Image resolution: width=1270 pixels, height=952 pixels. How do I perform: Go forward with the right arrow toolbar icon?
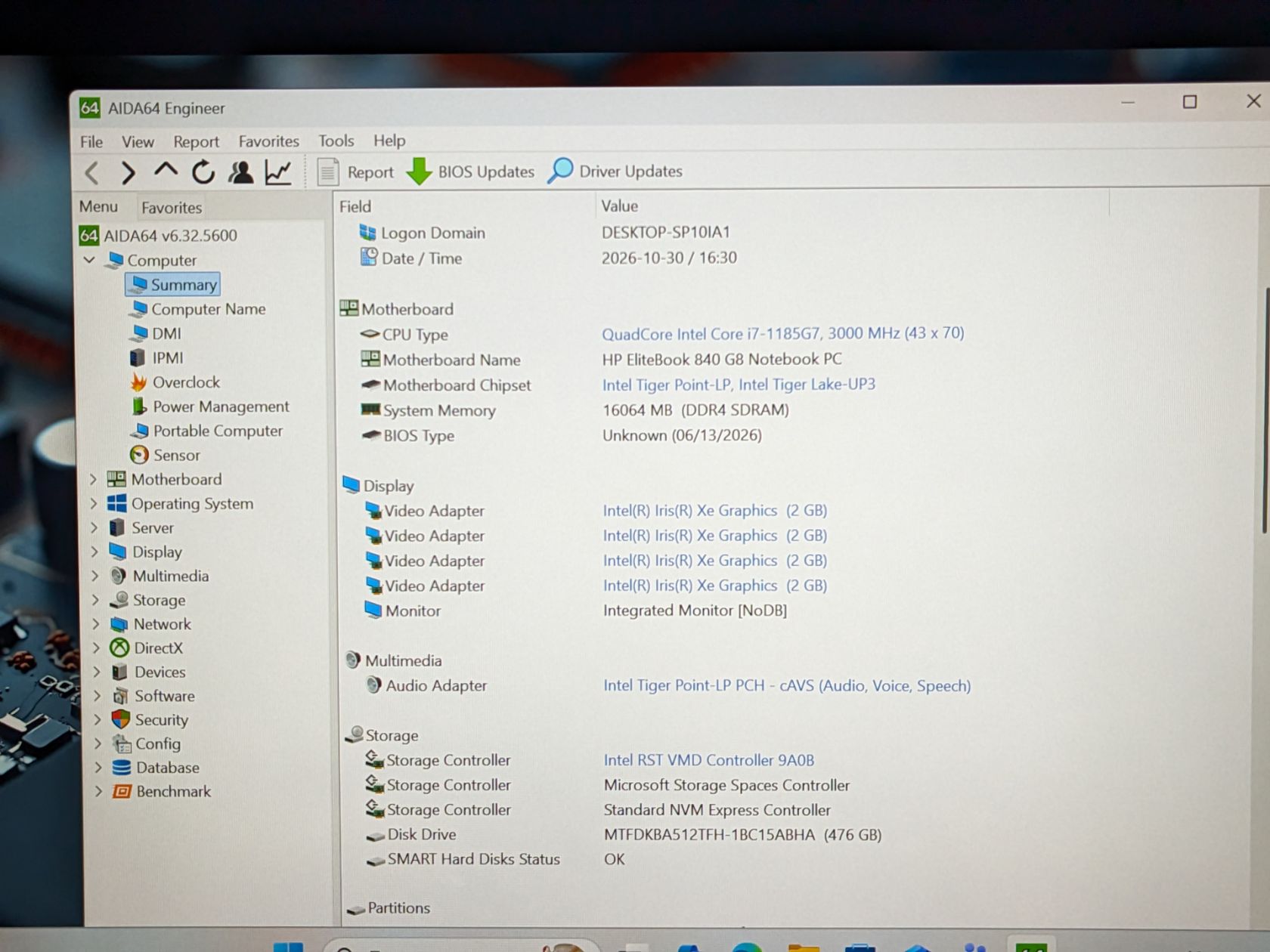coord(129,173)
